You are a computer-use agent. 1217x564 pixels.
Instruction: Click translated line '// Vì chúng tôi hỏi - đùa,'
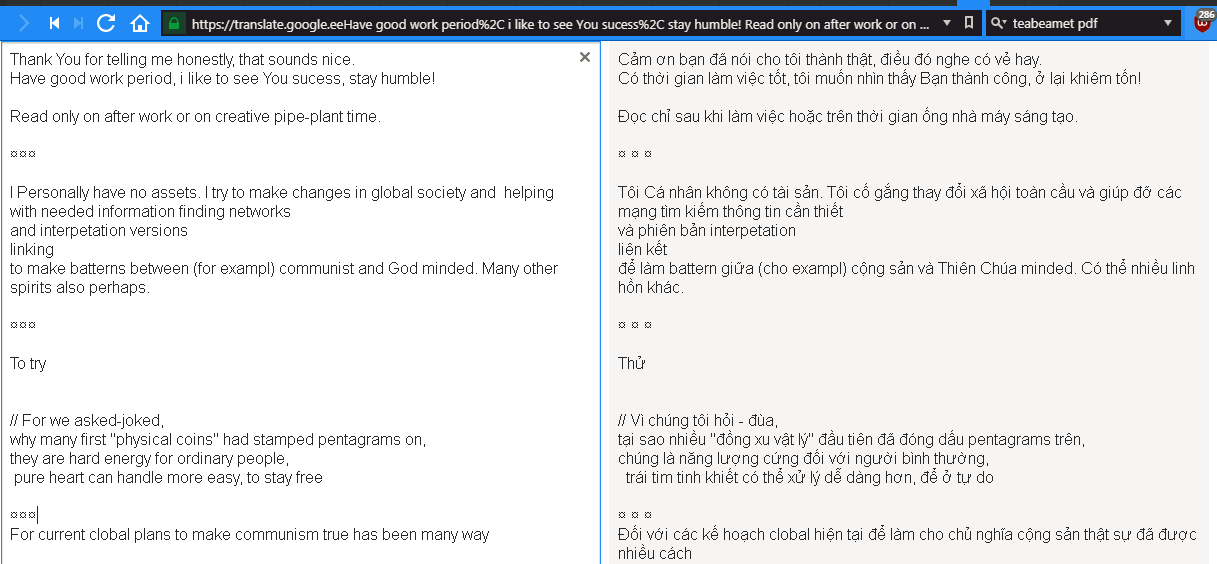coord(698,421)
